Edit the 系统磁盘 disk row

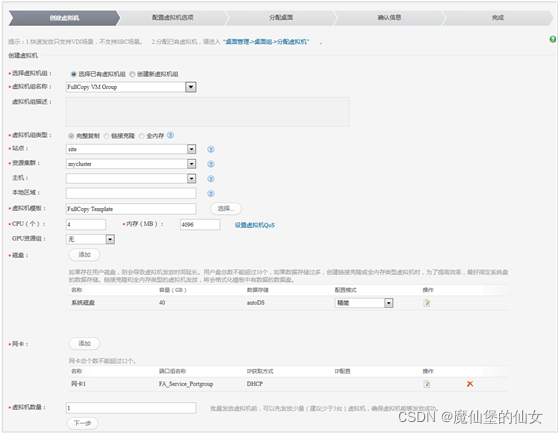tap(427, 303)
